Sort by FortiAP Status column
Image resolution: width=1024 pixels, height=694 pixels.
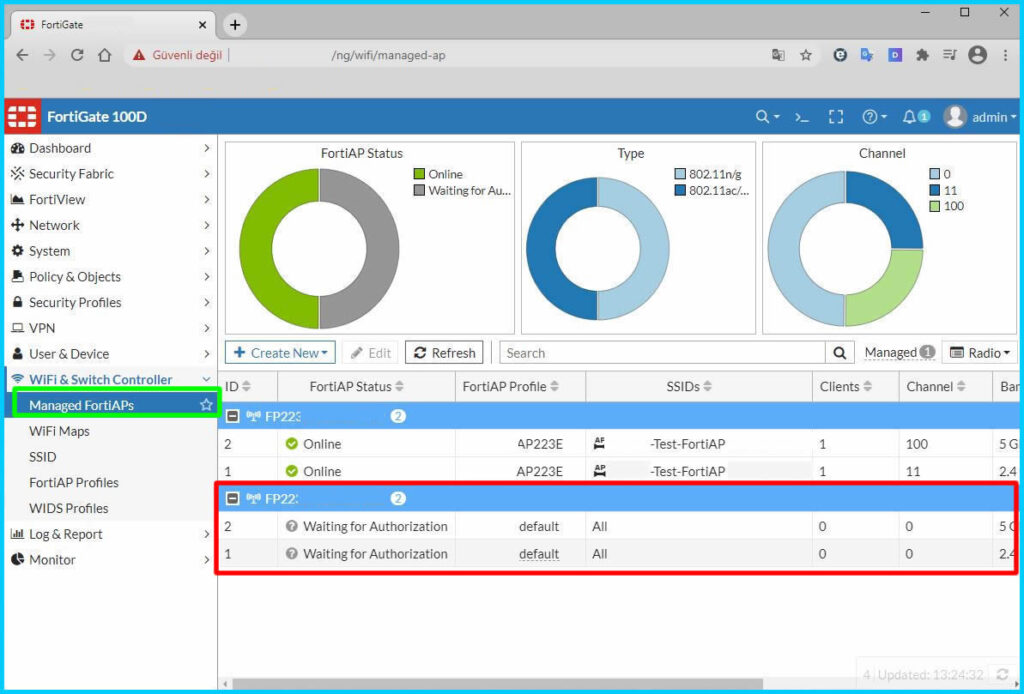pos(357,386)
